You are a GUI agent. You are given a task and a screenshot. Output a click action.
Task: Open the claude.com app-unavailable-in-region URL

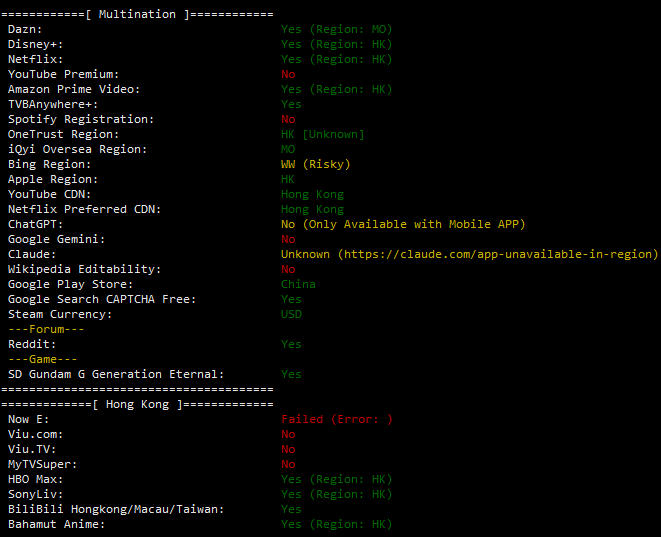(498, 254)
